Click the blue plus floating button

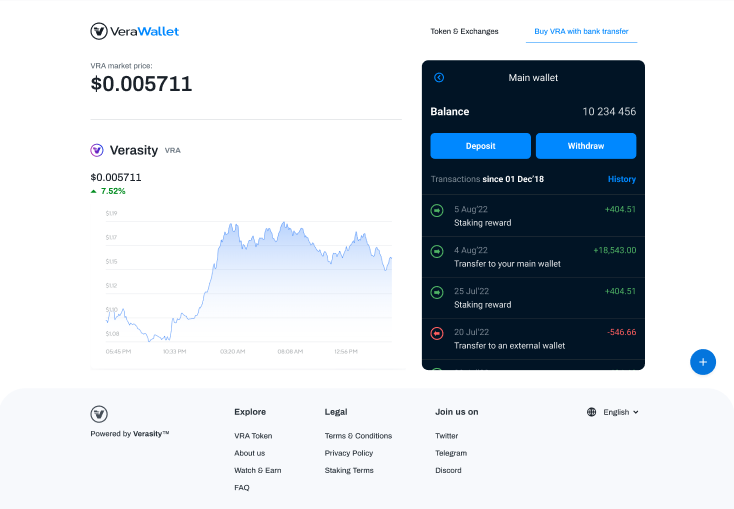703,362
